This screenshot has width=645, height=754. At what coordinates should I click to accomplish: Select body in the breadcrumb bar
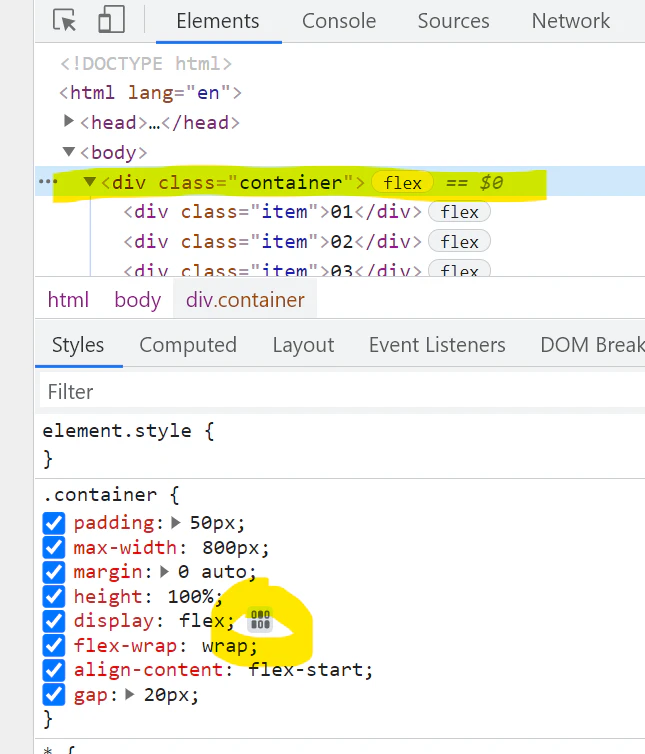[138, 300]
